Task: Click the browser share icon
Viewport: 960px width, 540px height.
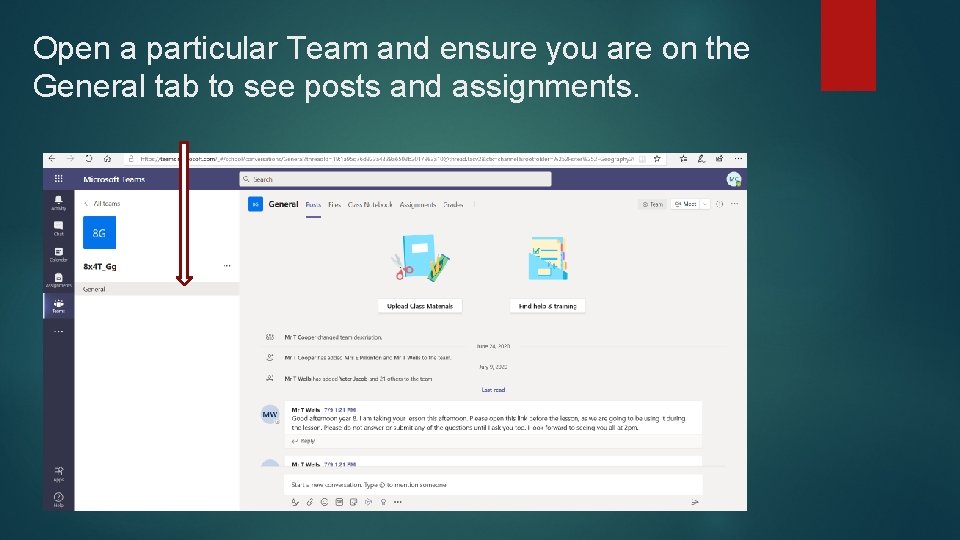Action: (719, 159)
